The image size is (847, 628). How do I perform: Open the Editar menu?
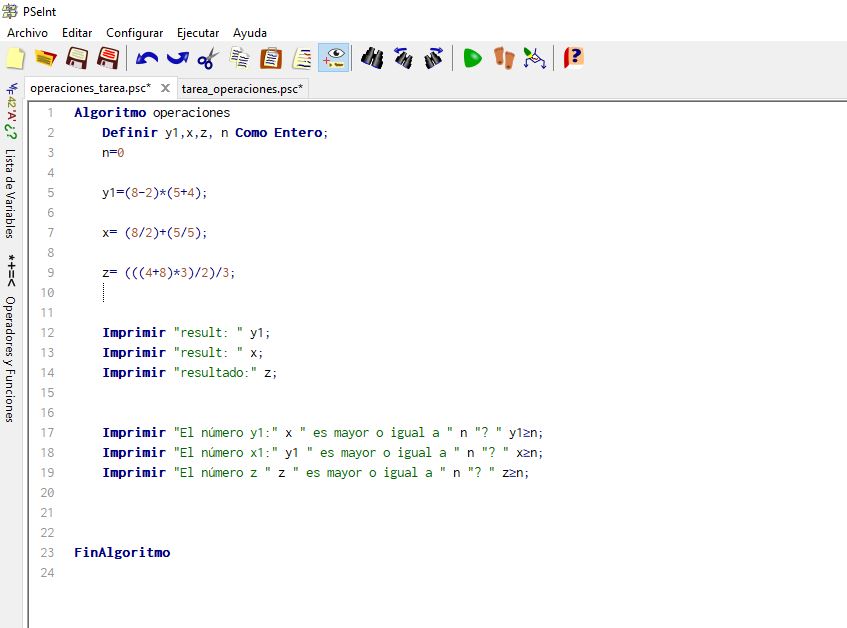[x=77, y=33]
